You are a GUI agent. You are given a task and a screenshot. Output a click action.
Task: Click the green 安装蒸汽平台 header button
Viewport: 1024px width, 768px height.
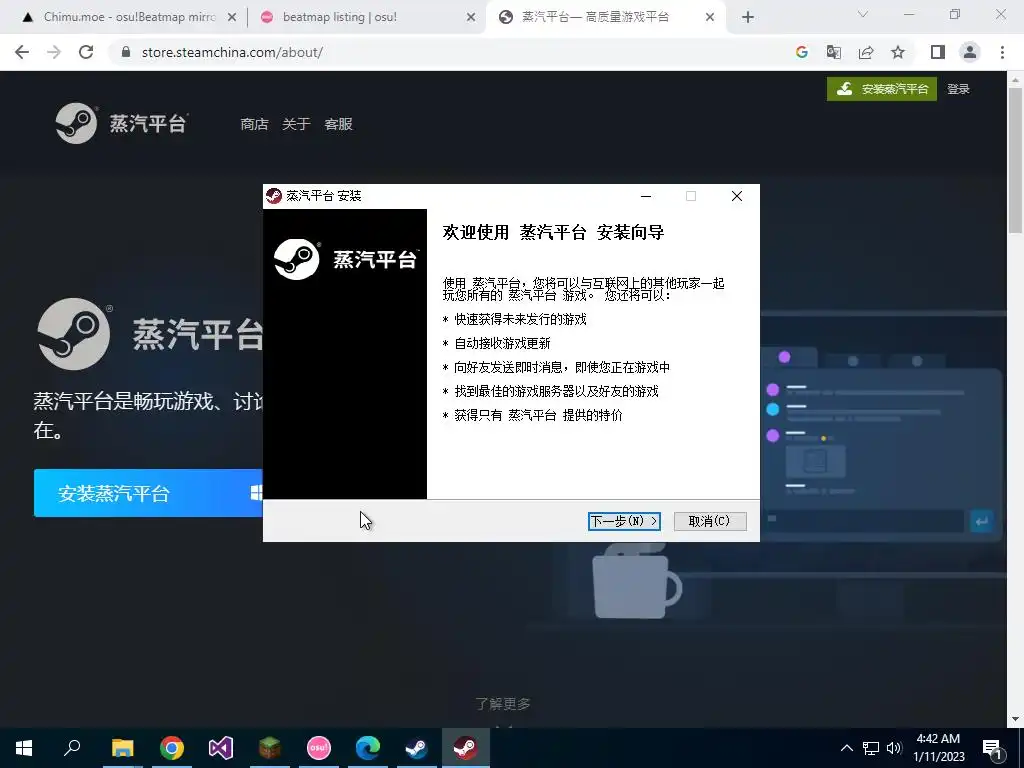click(882, 89)
